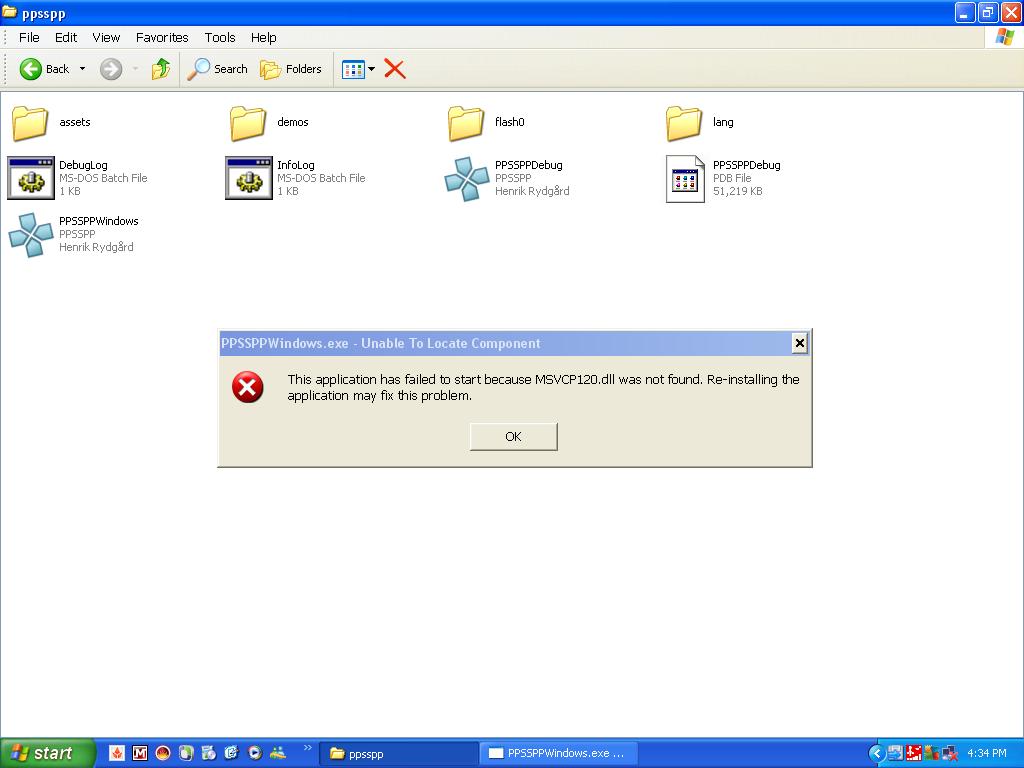
Task: Select the PPSSPPDebug application icon
Action: click(466, 179)
